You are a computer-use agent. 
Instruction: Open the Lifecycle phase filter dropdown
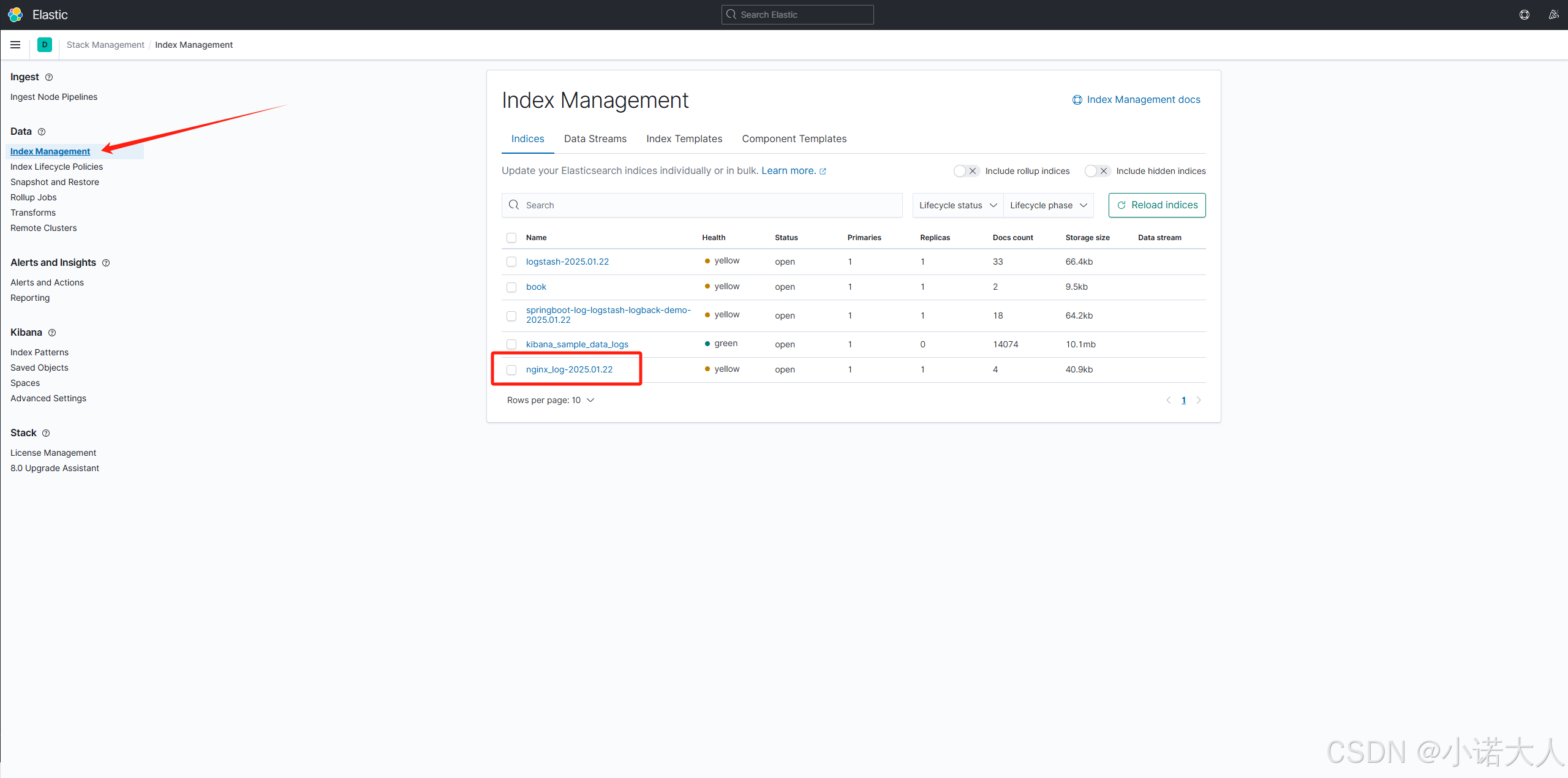coord(1049,205)
